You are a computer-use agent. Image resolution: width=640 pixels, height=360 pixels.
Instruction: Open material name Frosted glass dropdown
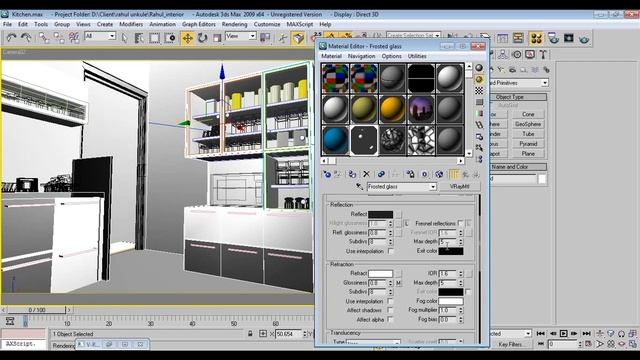pyautogui.click(x=402, y=187)
